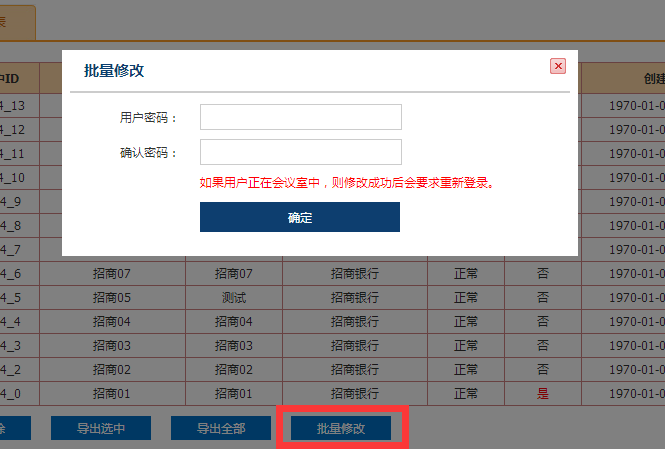Click the highlighted 批量修改 button below the table
The image size is (665, 449).
coord(341,428)
